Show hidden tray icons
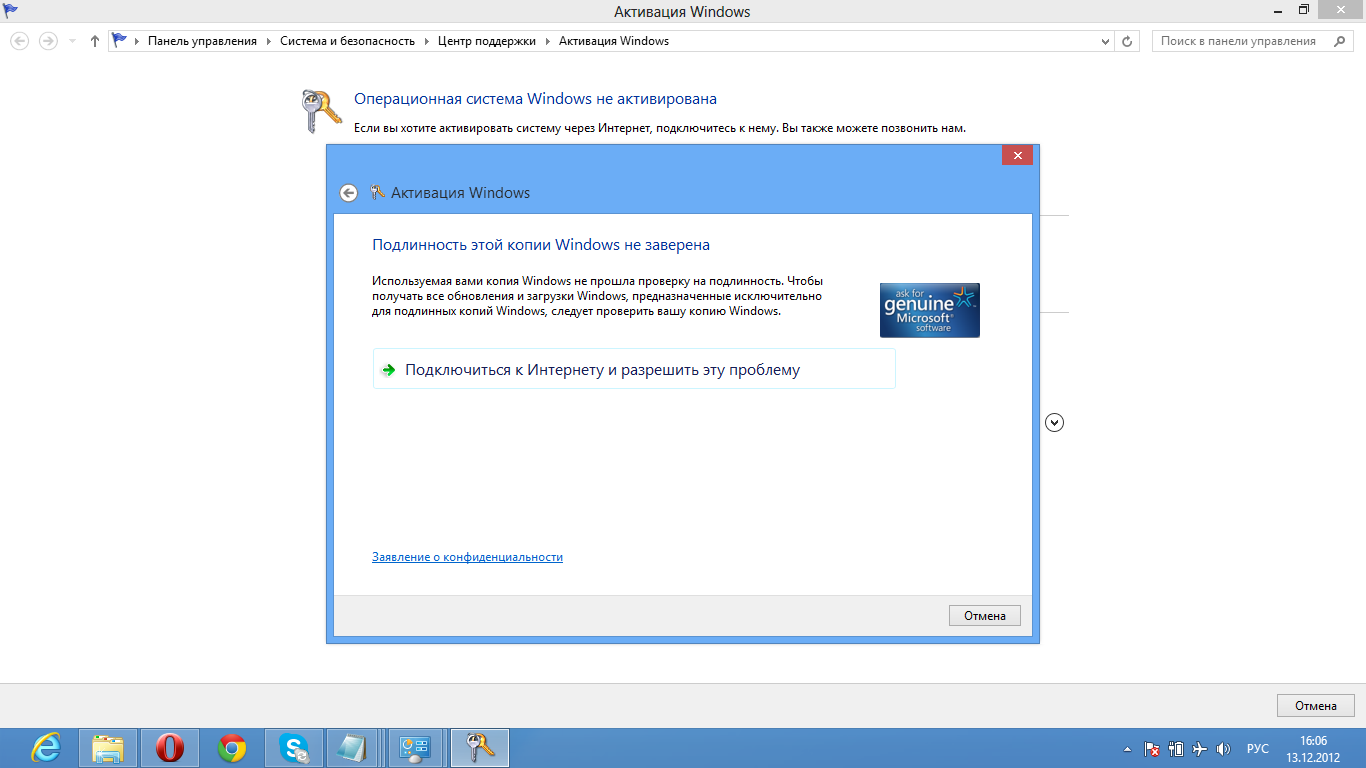 tap(1128, 749)
